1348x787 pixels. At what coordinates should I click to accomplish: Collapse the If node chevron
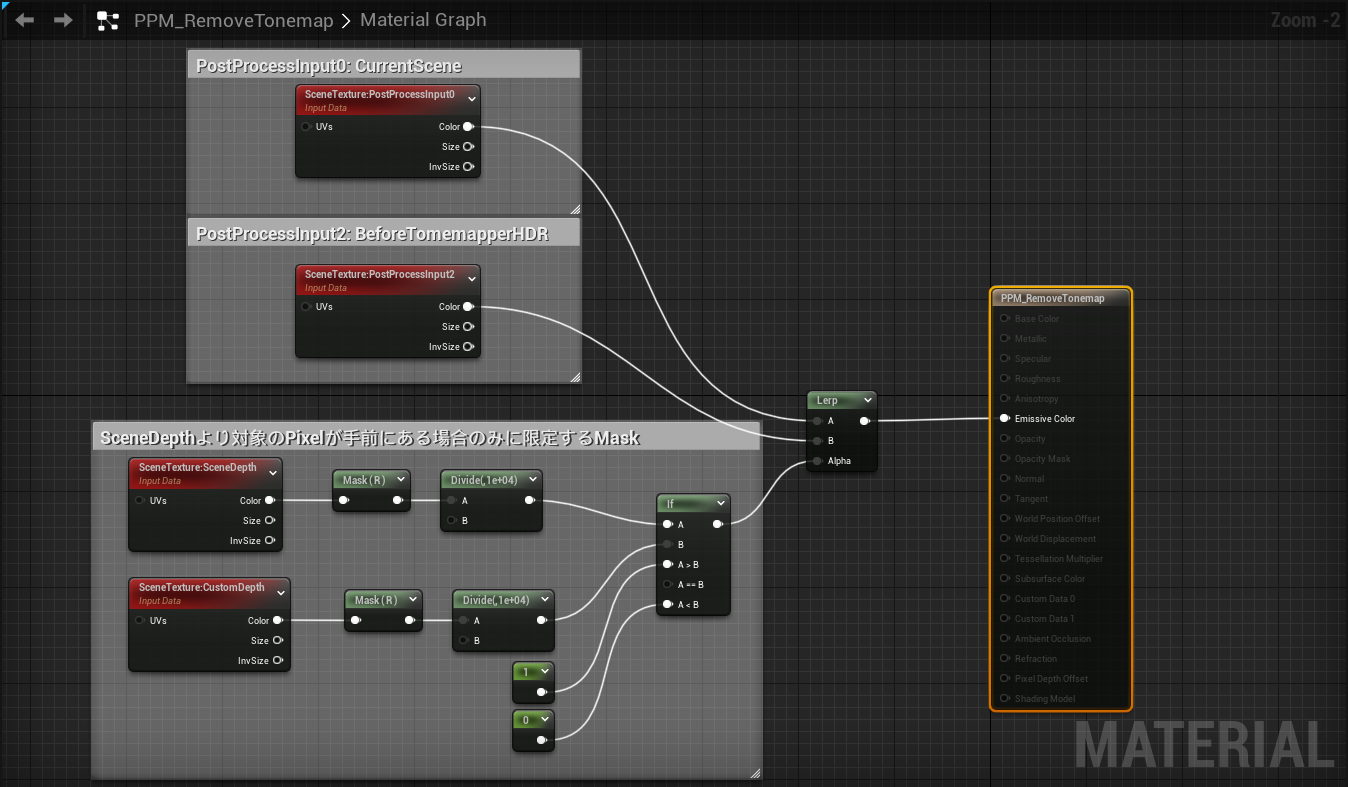720,503
